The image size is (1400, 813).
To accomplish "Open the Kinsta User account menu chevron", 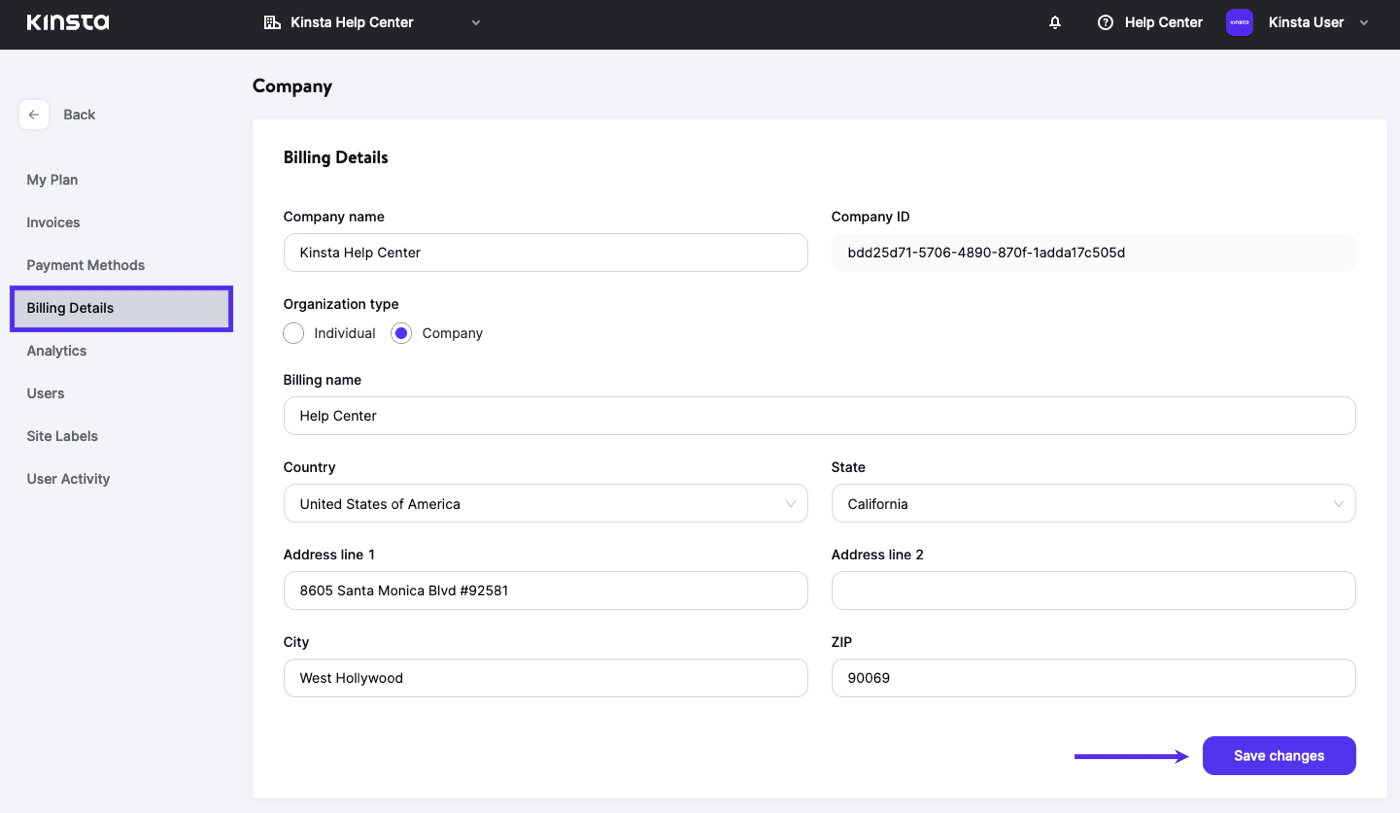I will point(1364,22).
